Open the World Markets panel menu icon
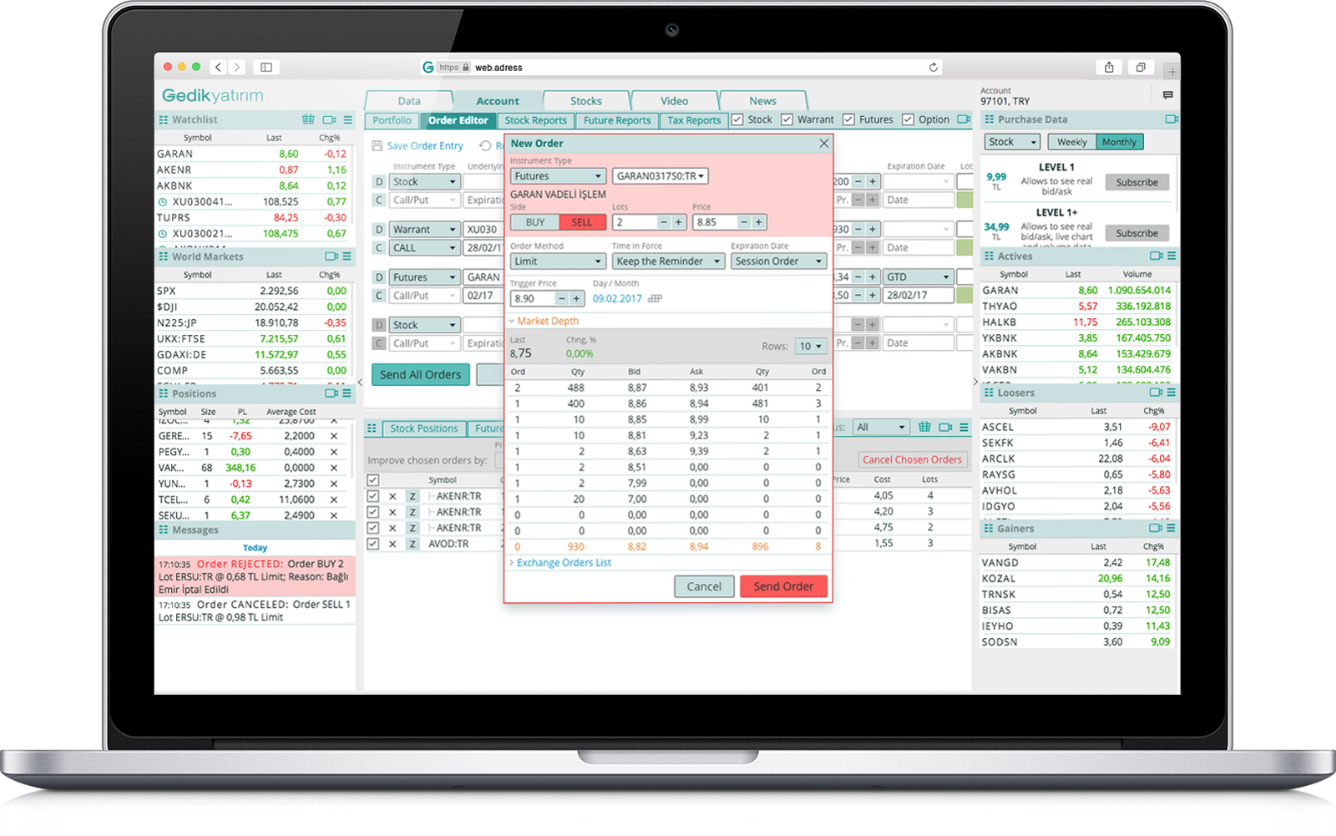This screenshot has width=1336, height=836. (x=348, y=257)
